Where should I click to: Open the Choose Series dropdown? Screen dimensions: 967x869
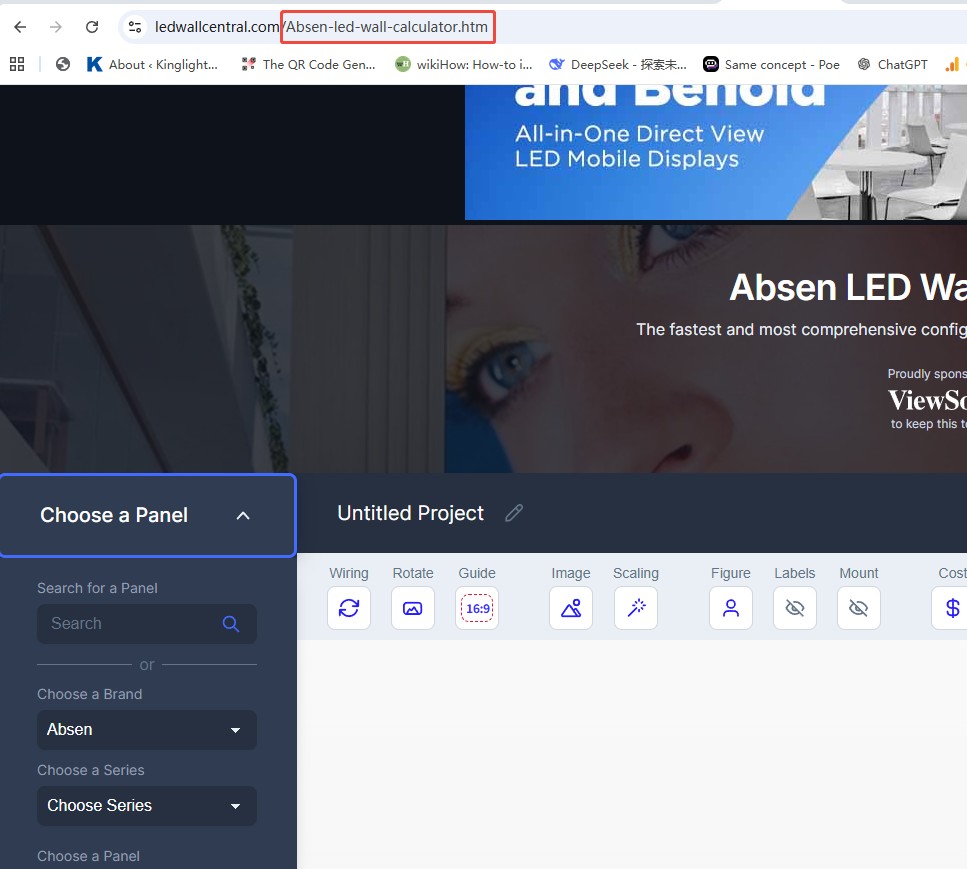(x=147, y=805)
